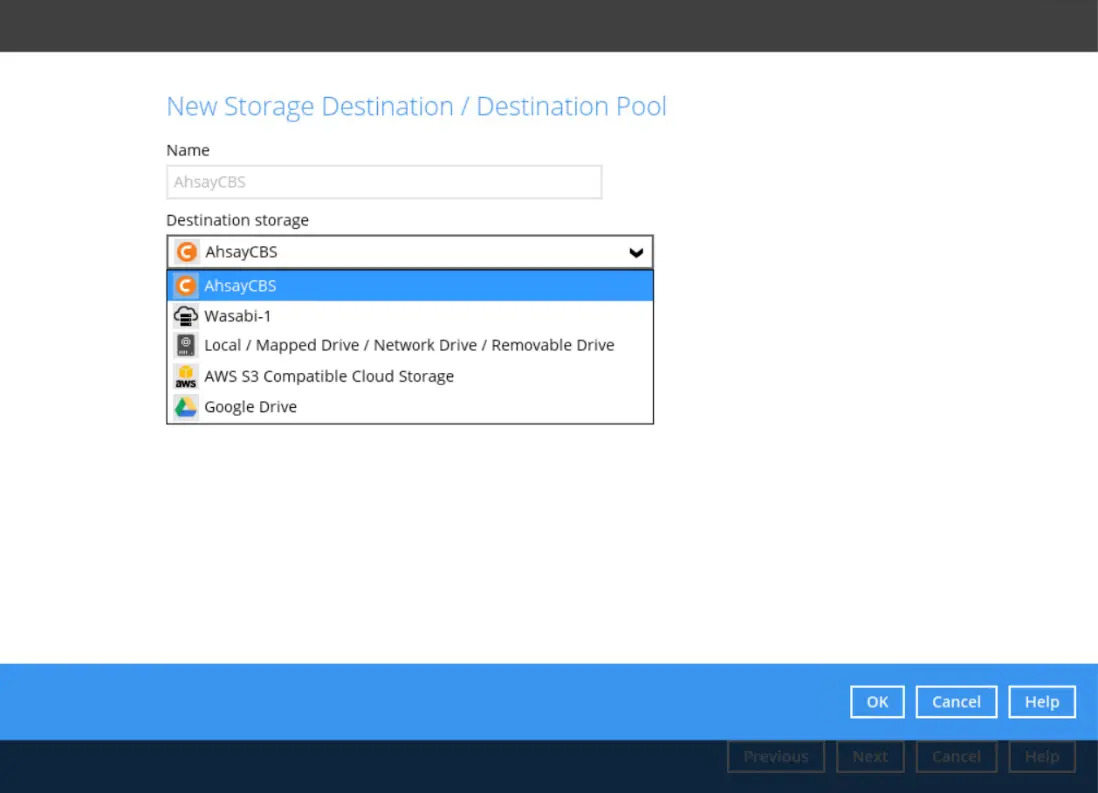This screenshot has height=793, width=1098.
Task: Click the Local drive hard disk icon
Action: point(186,346)
